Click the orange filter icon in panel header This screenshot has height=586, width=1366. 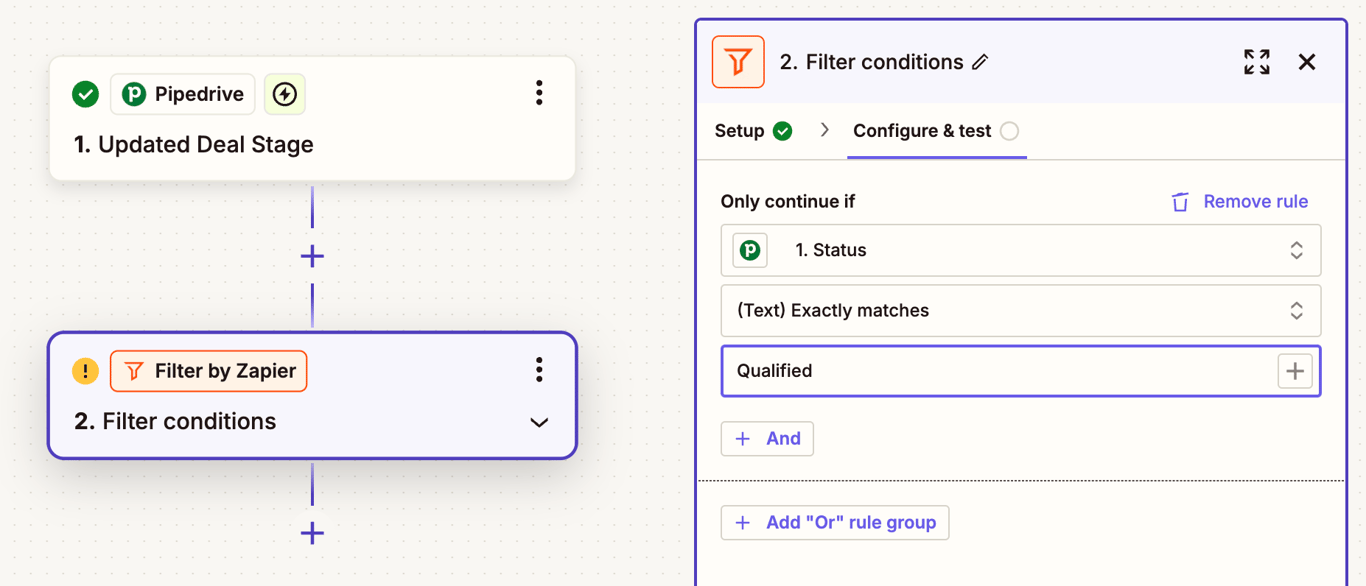(738, 62)
